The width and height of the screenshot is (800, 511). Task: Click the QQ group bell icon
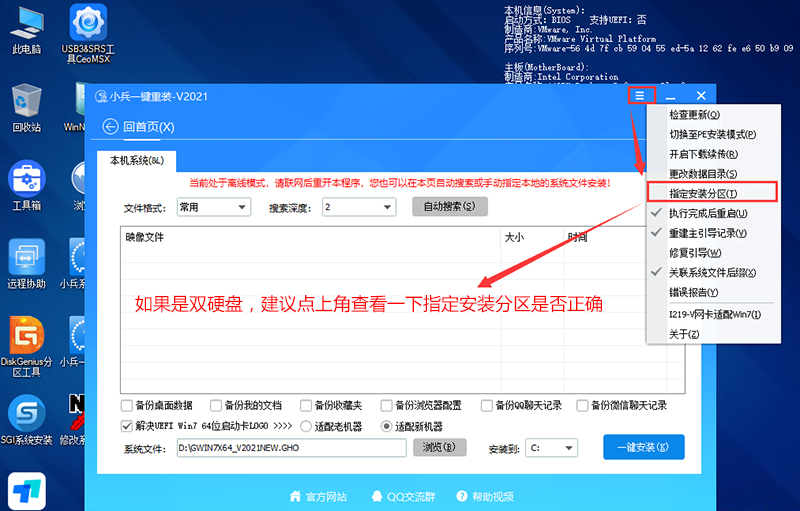(x=377, y=496)
